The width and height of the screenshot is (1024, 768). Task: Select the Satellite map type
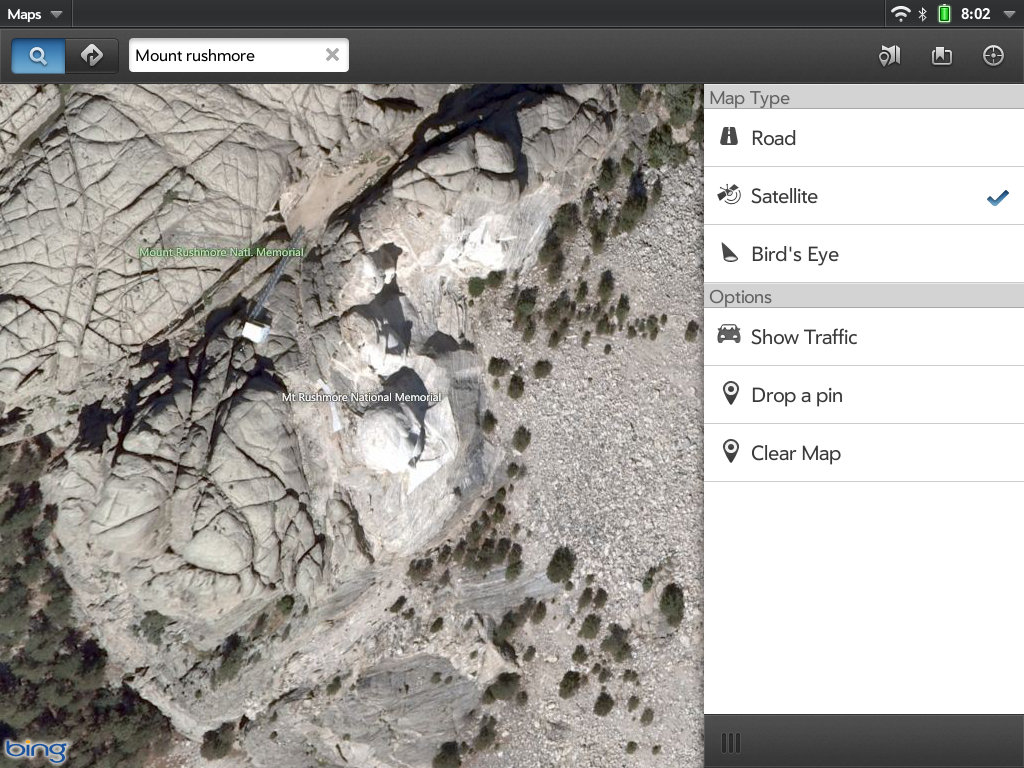click(864, 196)
